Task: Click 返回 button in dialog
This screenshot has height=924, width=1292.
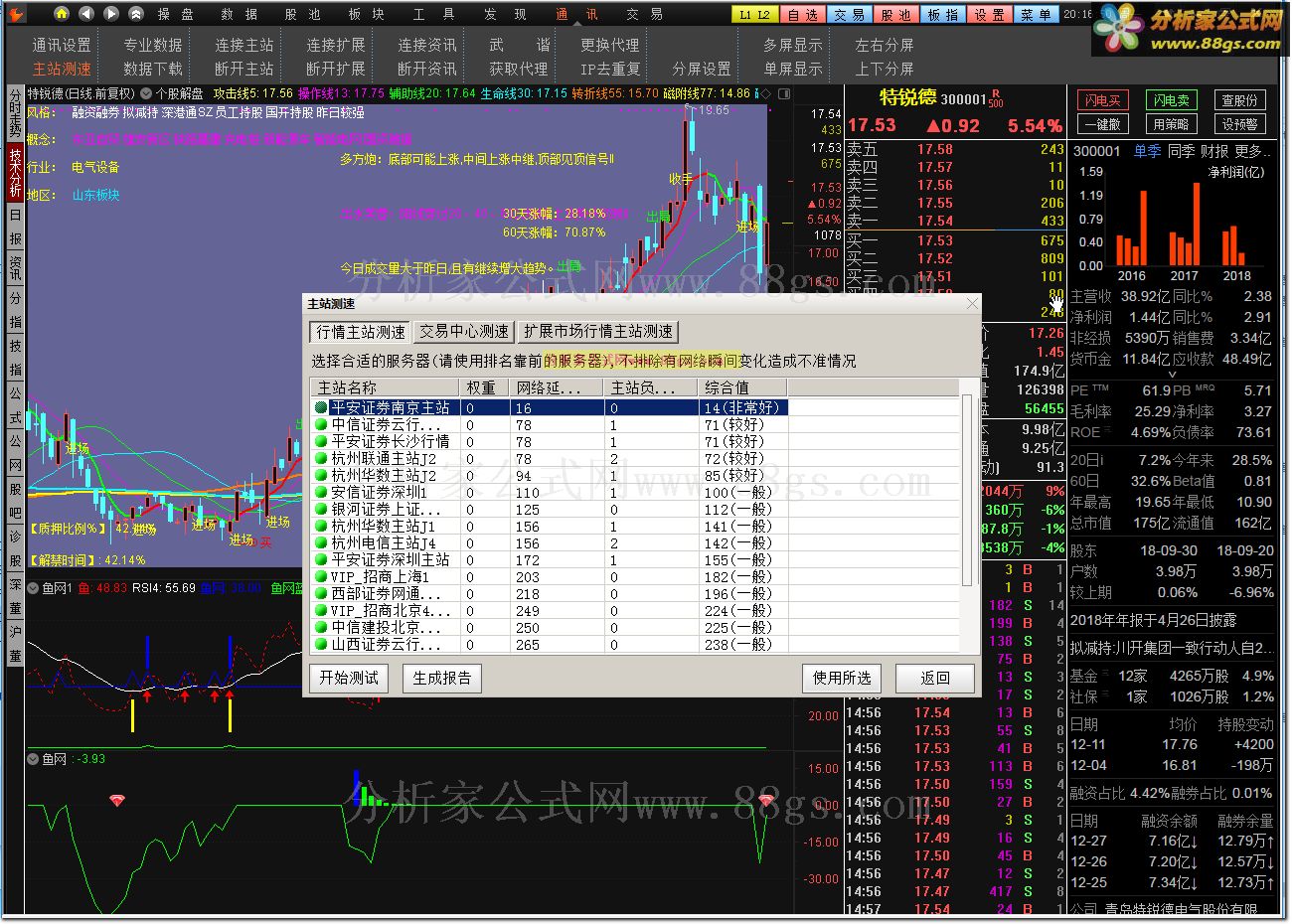Action: pos(935,678)
